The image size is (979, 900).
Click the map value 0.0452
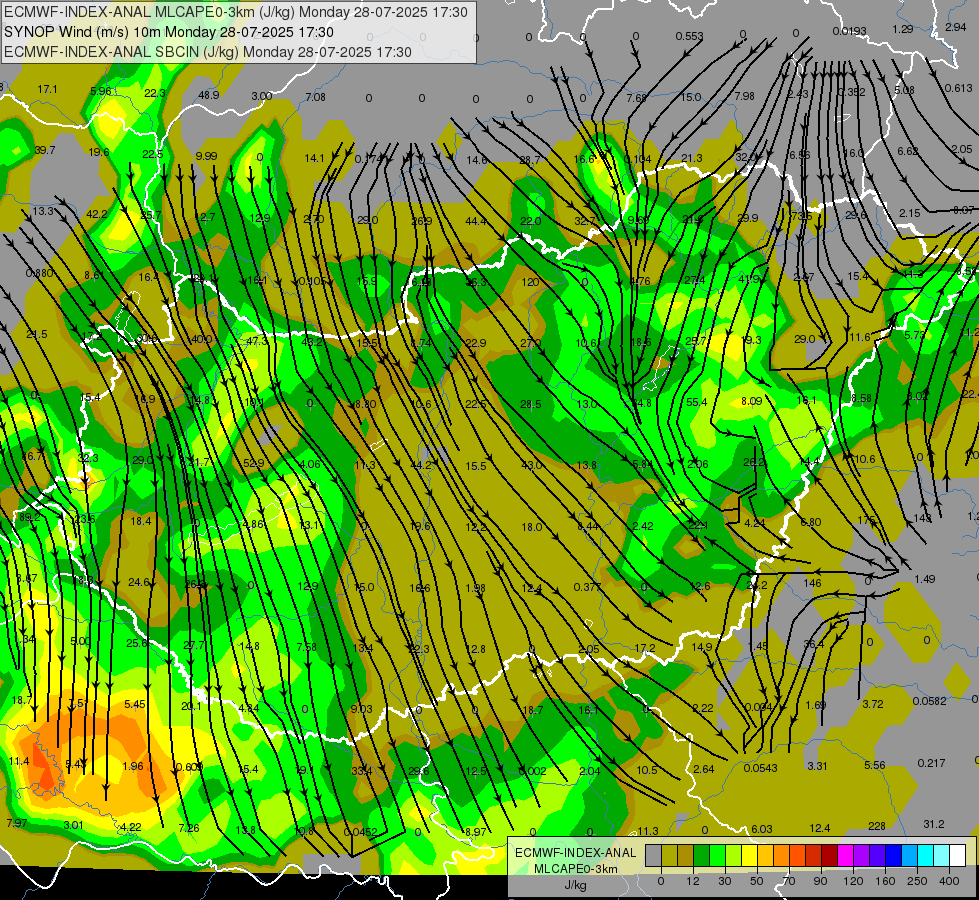tap(360, 832)
